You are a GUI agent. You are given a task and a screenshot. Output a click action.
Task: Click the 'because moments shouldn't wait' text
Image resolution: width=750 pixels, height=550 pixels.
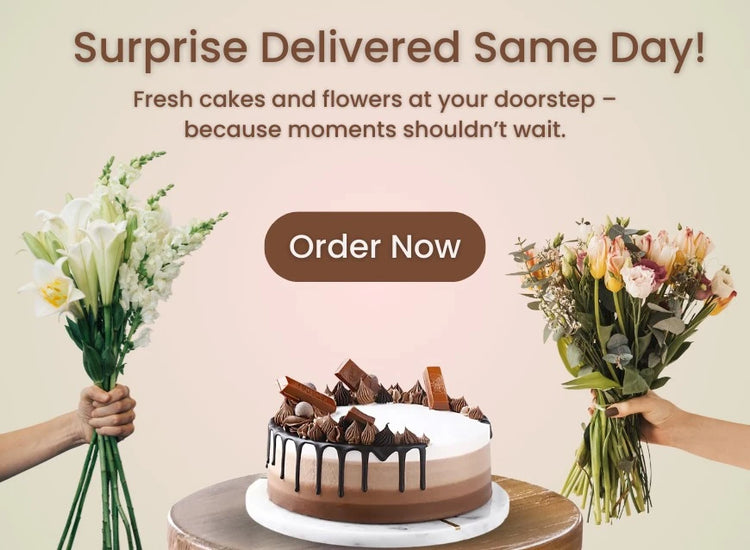(x=375, y=129)
